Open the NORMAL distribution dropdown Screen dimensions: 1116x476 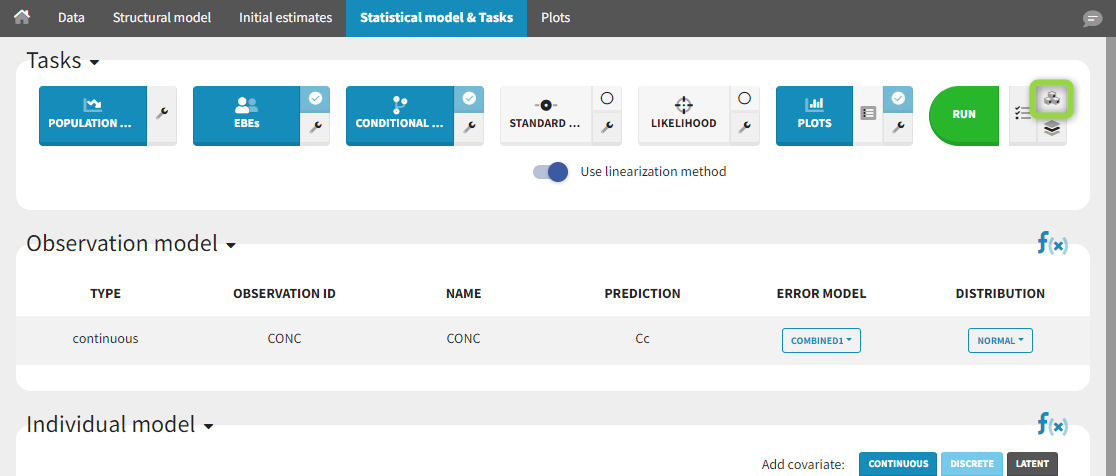pyautogui.click(x=1000, y=340)
